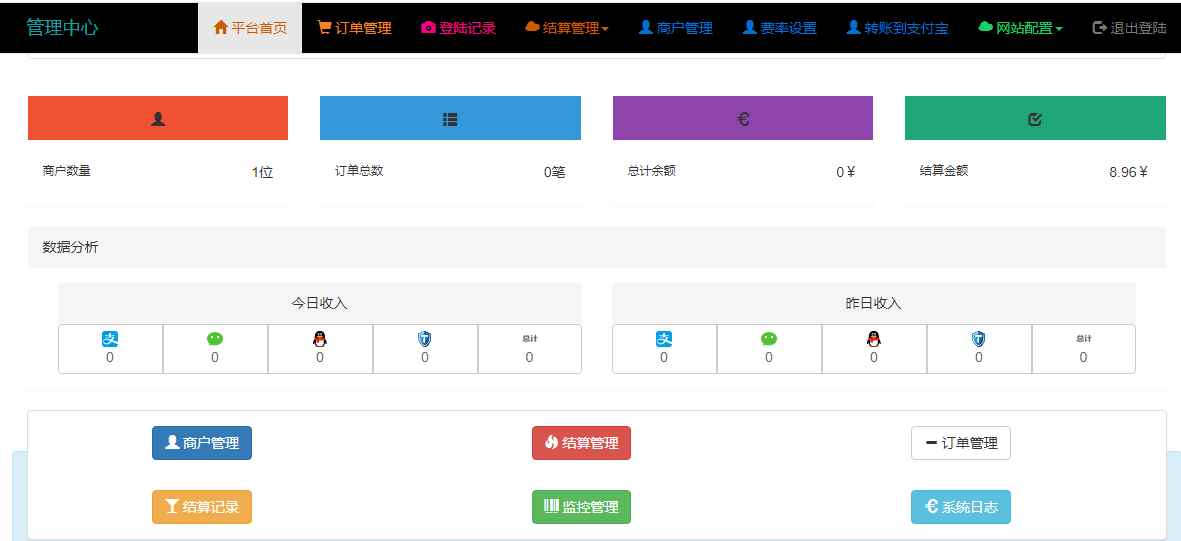Click the blue 商户管理 button

202,443
